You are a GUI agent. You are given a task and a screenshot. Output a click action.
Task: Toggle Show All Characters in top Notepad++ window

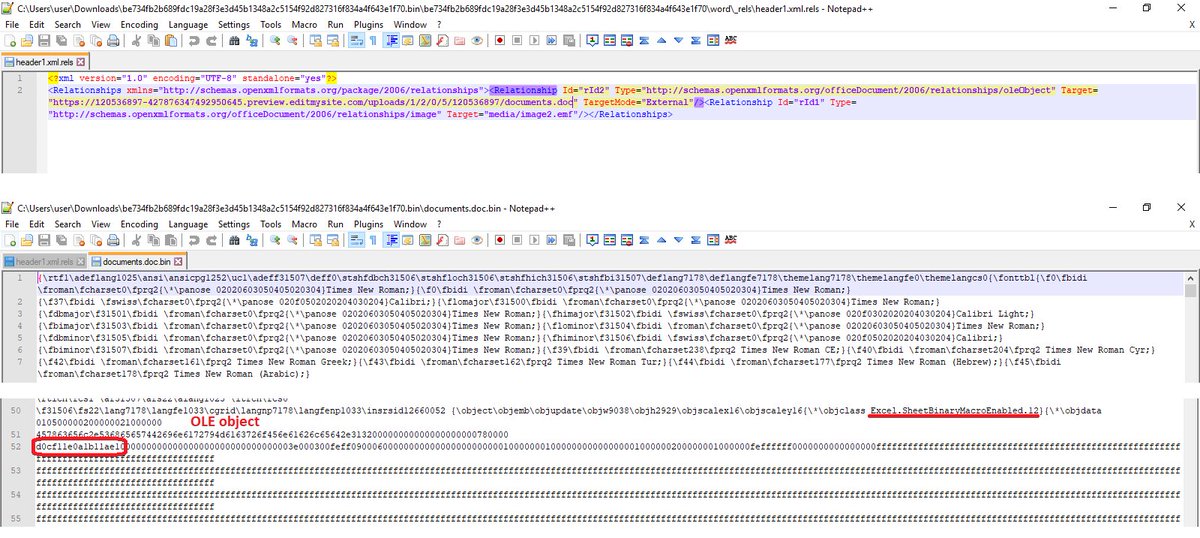373,41
